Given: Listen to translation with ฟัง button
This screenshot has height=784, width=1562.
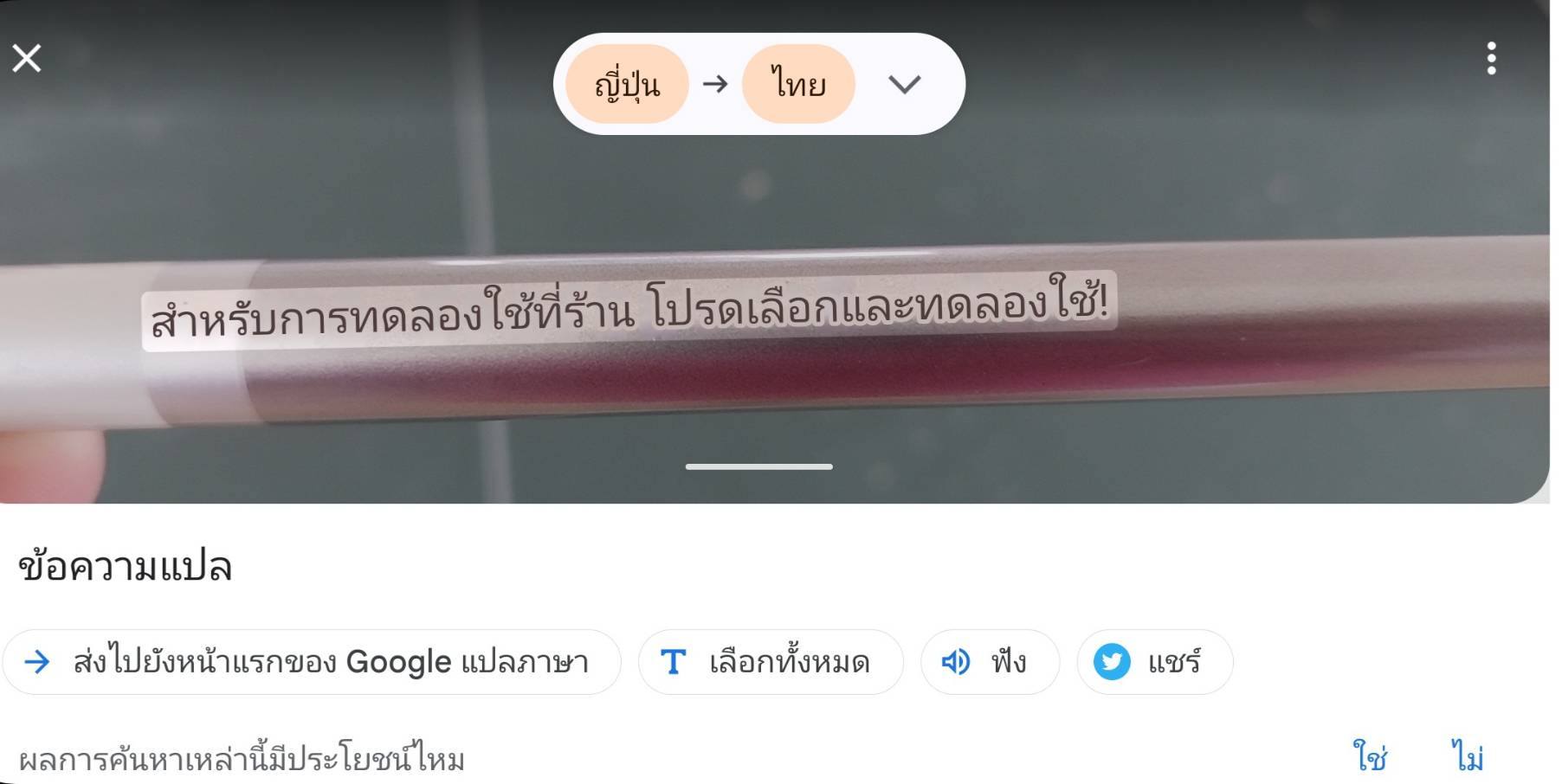Looking at the screenshot, I should click(991, 662).
